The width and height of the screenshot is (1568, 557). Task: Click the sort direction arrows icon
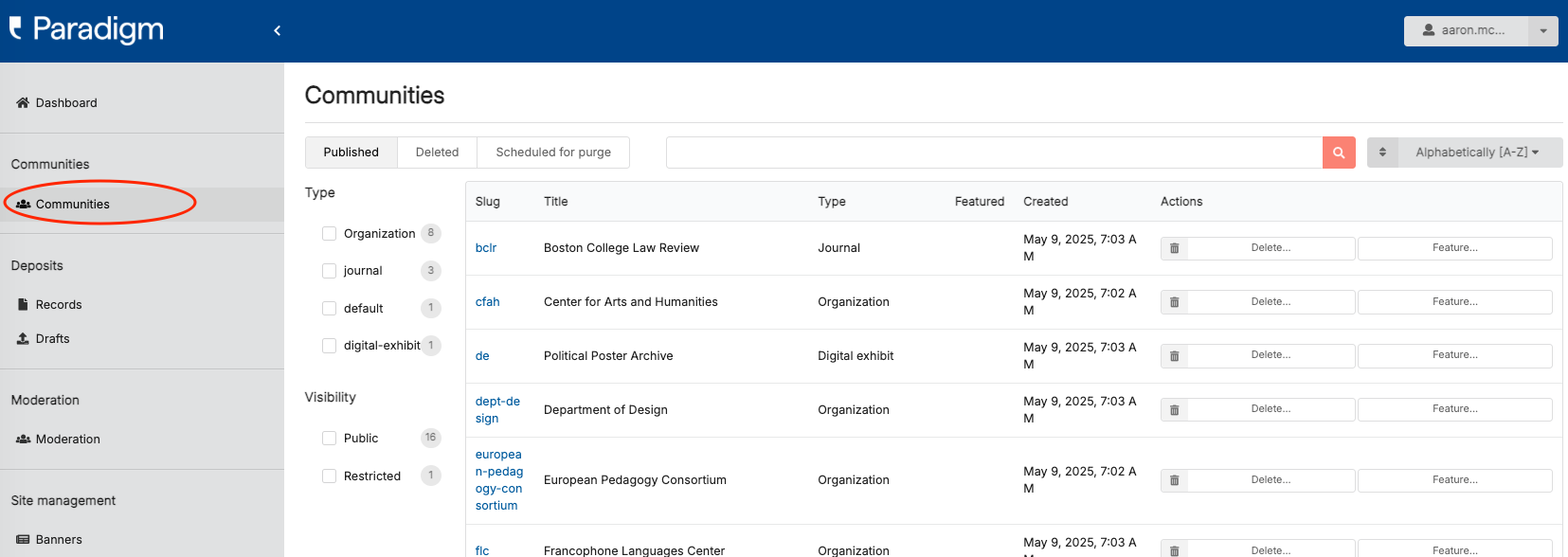(x=1382, y=153)
